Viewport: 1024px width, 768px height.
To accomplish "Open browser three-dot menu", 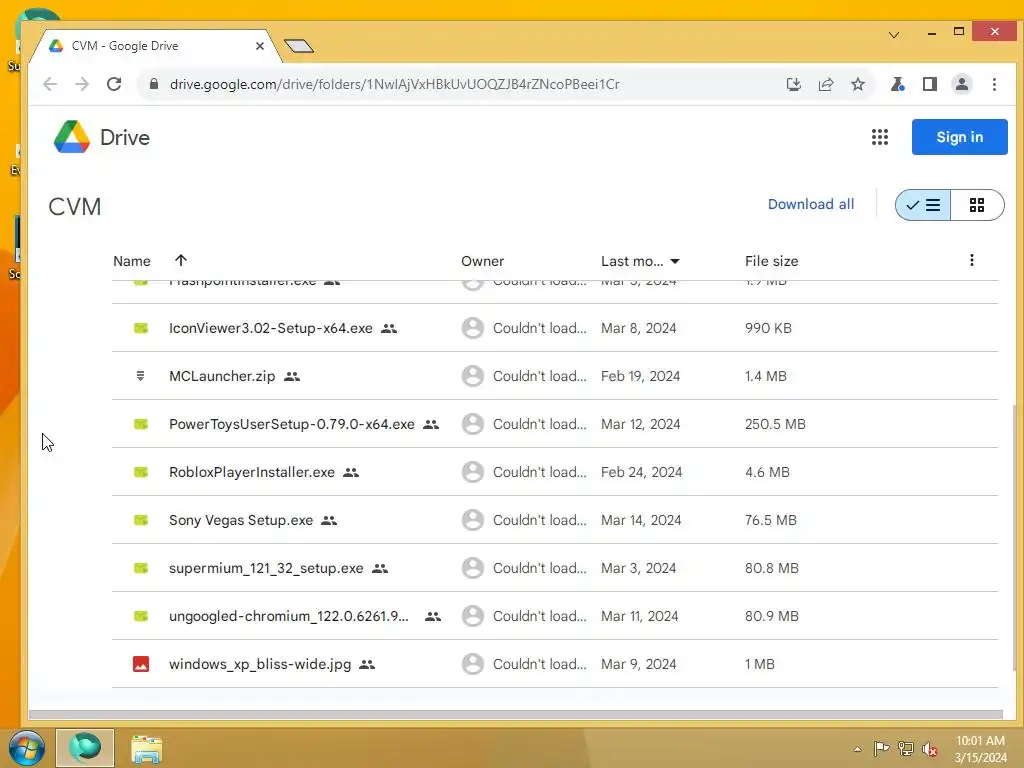I will pyautogui.click(x=994, y=84).
